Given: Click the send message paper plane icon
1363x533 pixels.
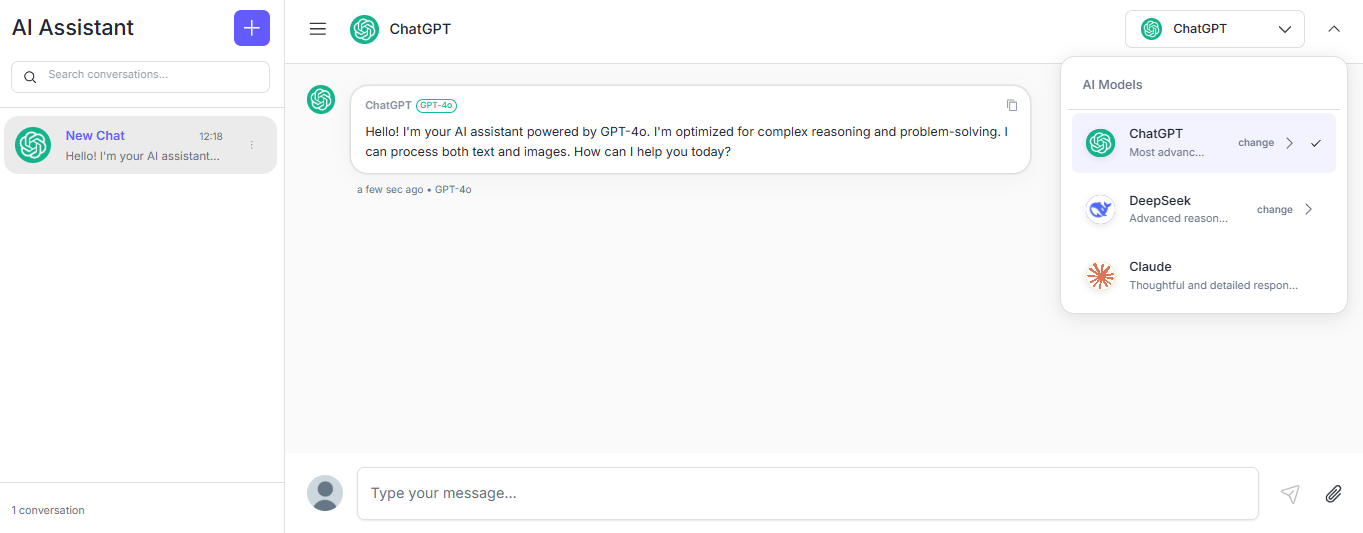Looking at the screenshot, I should coord(1290,494).
